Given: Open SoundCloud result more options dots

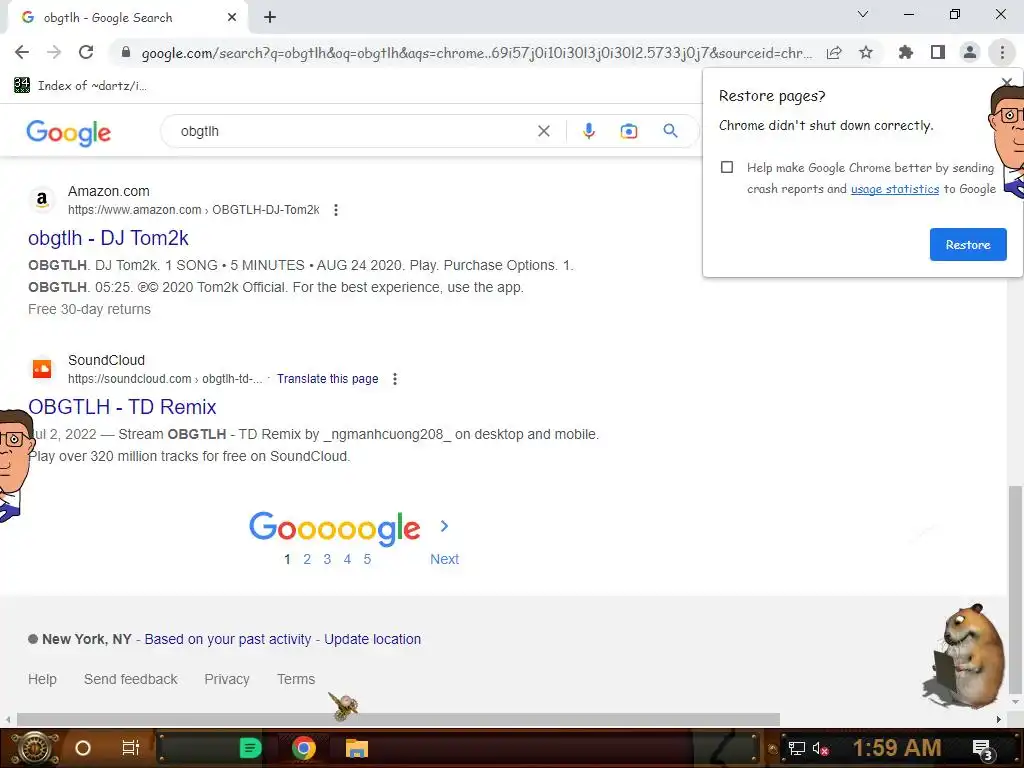Looking at the screenshot, I should click(x=394, y=379).
